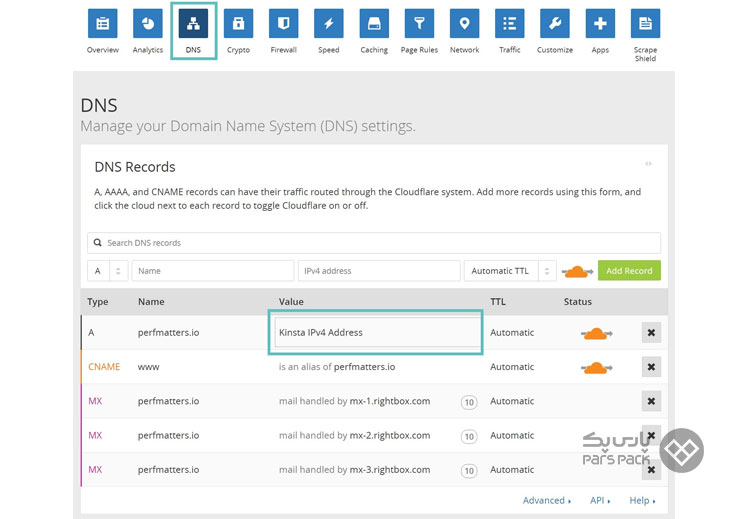Click priority badge 10 for mx-3.rightbox.com
The width and height of the screenshot is (750, 519).
469,471
